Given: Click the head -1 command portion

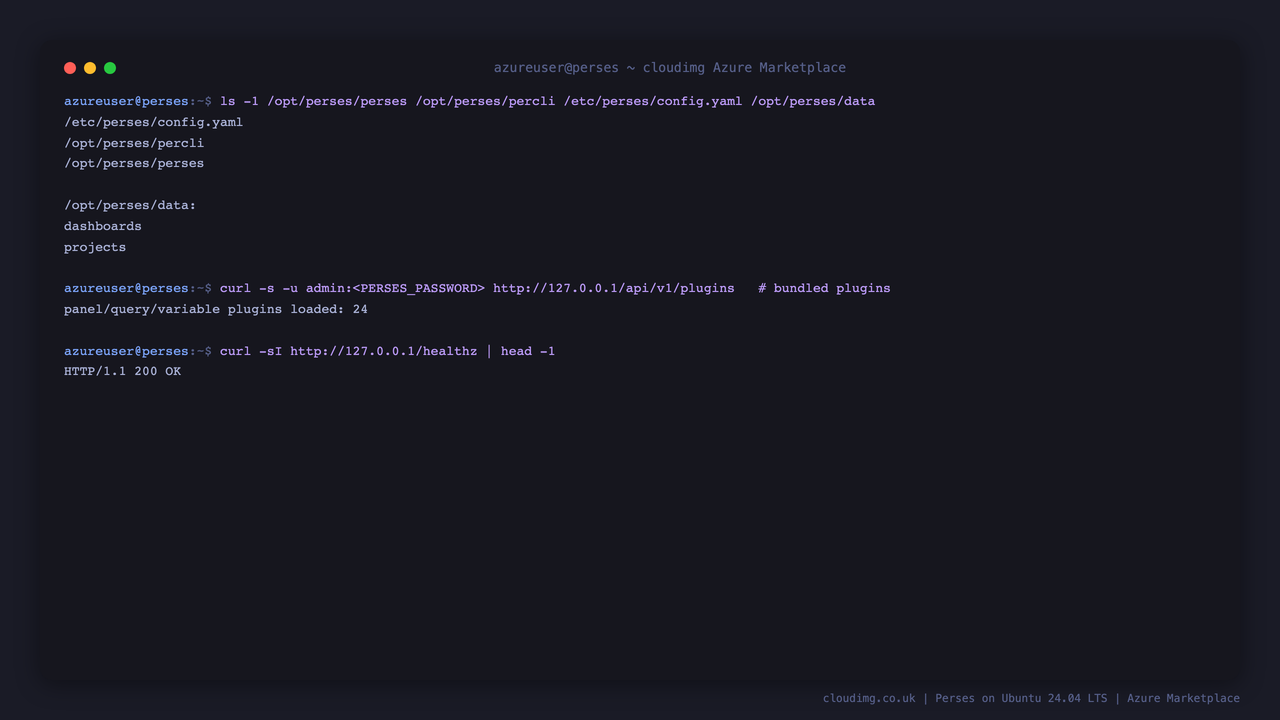Looking at the screenshot, I should pyautogui.click(x=528, y=351).
